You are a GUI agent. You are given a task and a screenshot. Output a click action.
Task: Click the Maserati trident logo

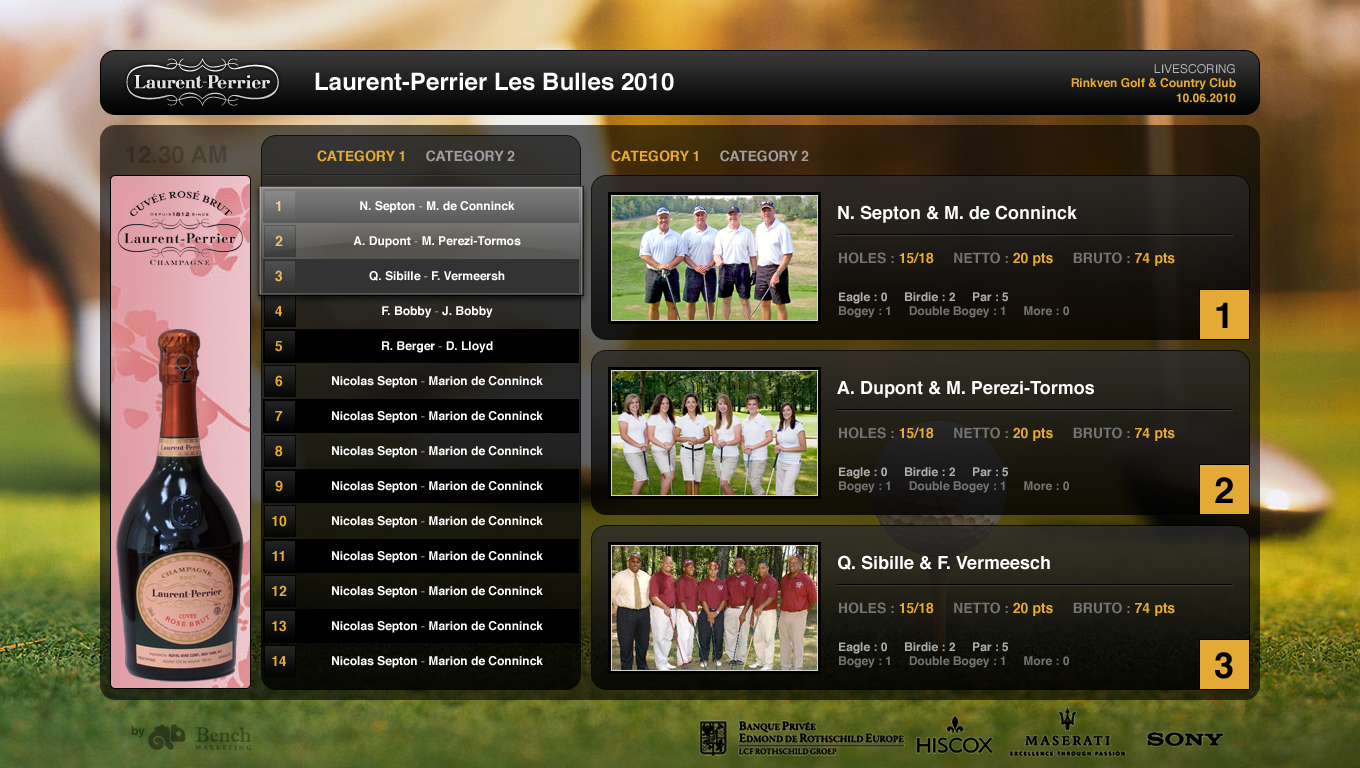[1068, 733]
